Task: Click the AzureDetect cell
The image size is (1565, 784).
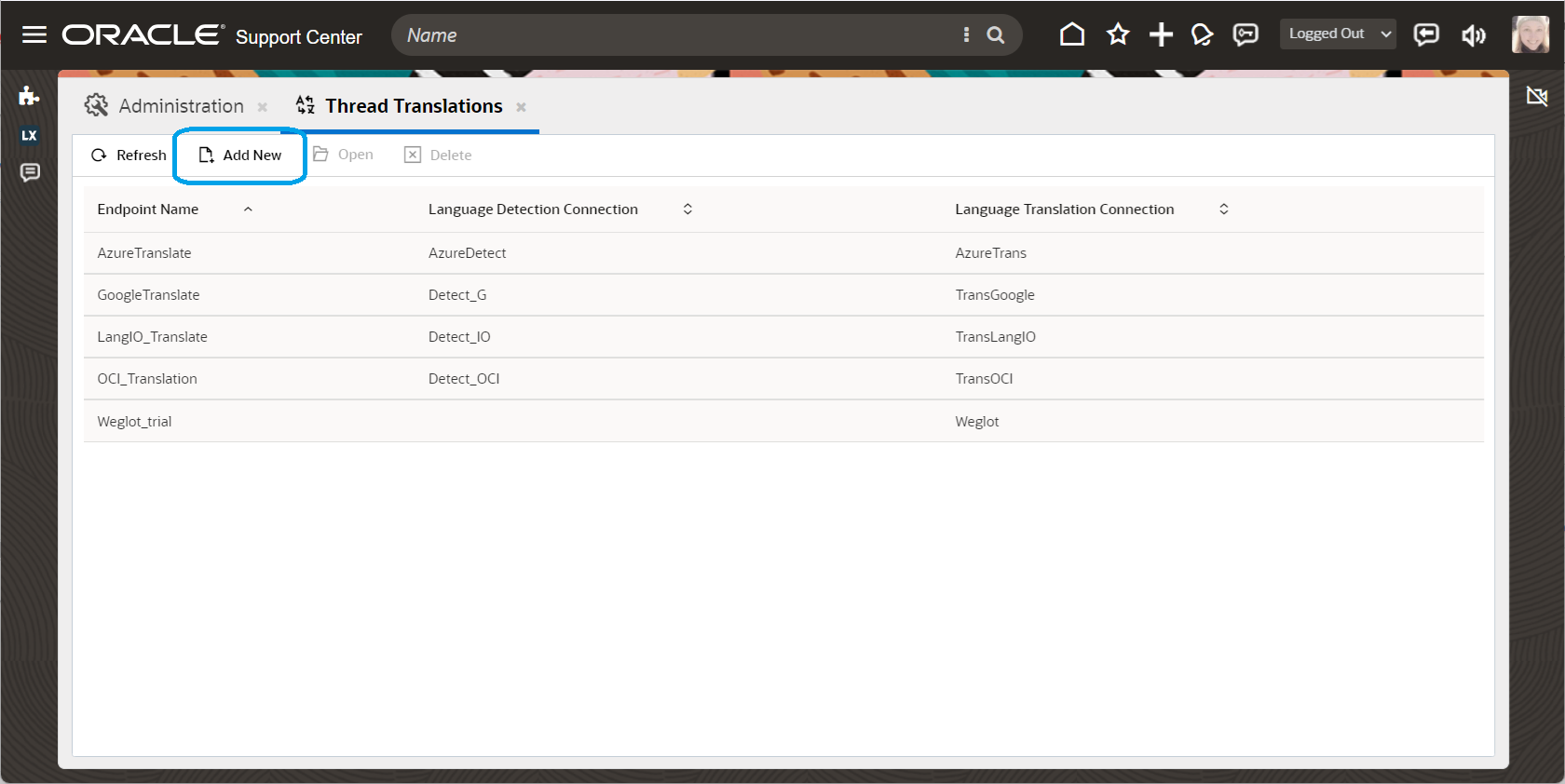Action: coord(468,253)
